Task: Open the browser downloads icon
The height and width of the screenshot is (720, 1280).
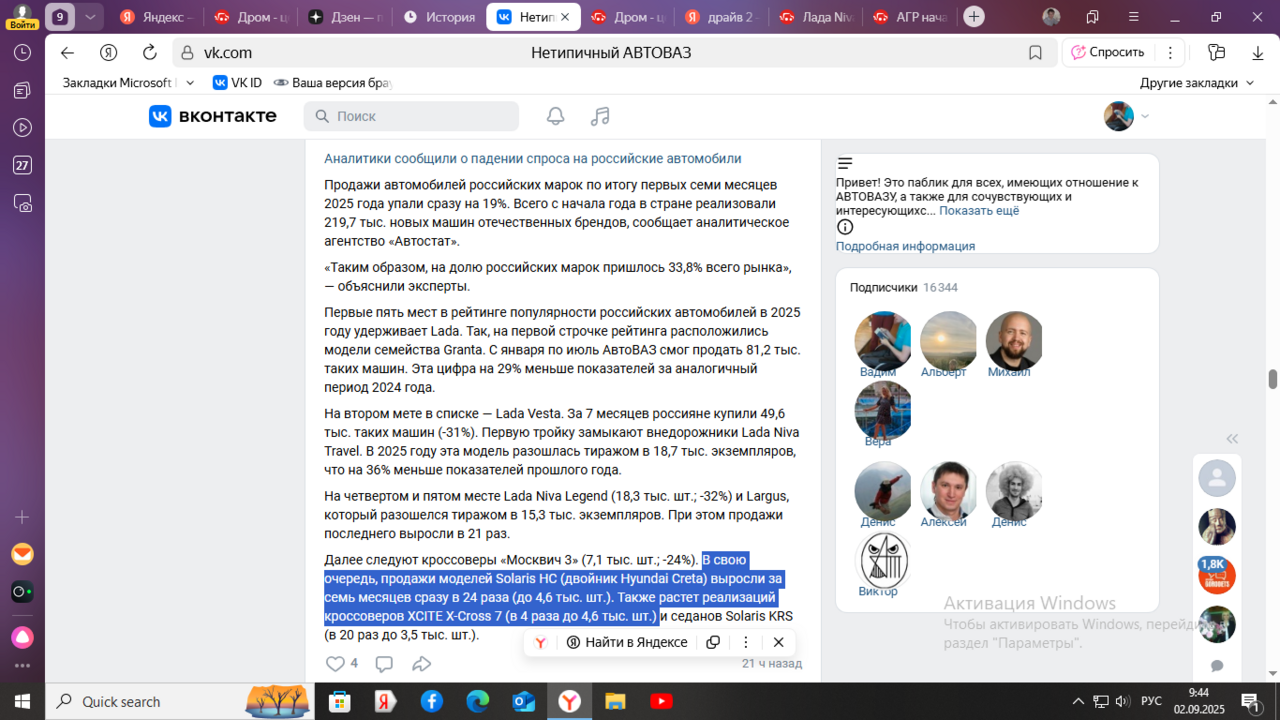Action: point(1257,53)
